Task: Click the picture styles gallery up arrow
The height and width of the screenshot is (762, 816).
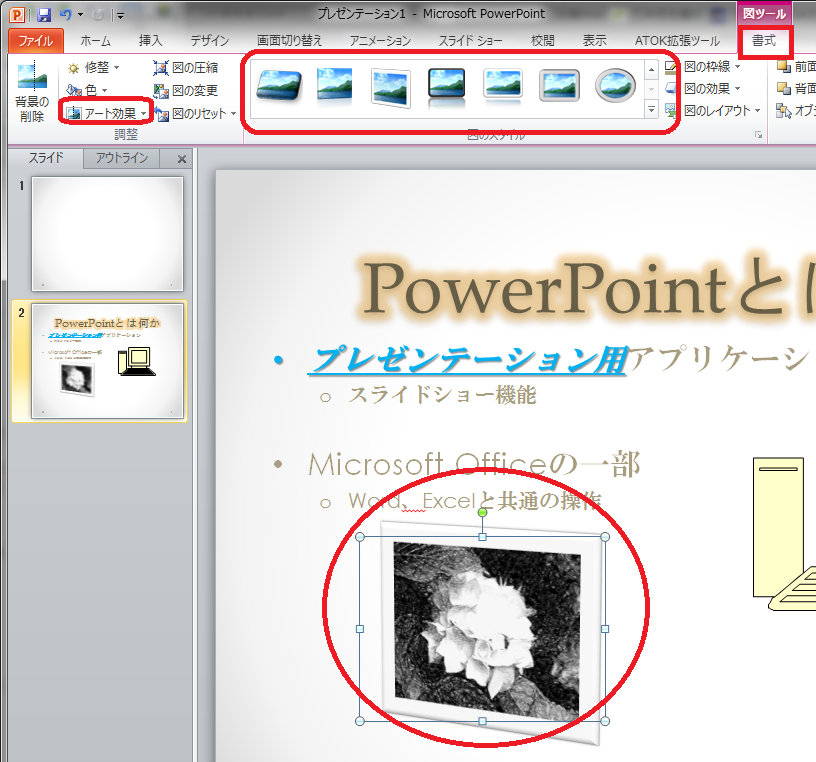Action: click(651, 69)
